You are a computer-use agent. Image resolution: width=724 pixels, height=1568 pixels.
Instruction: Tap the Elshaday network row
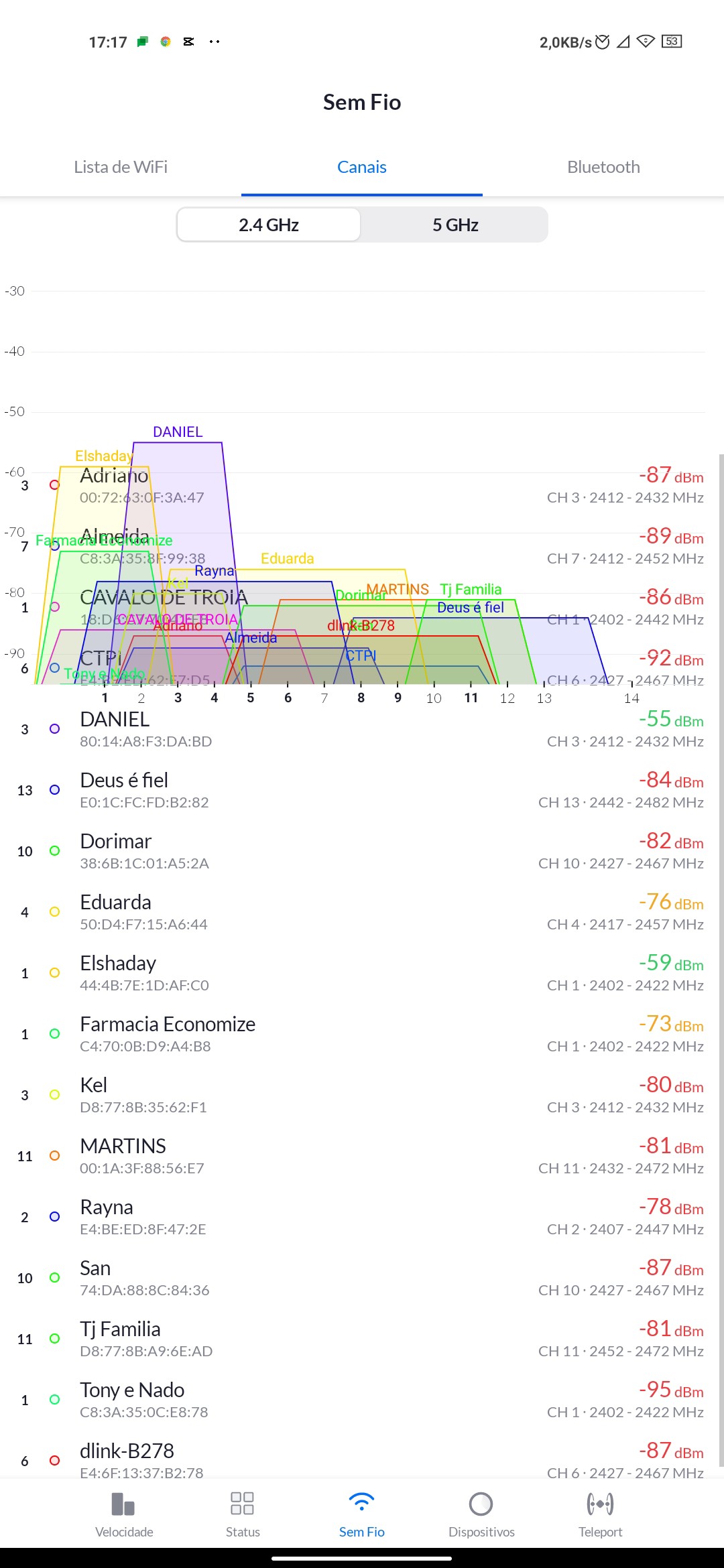pyautogui.click(x=362, y=973)
